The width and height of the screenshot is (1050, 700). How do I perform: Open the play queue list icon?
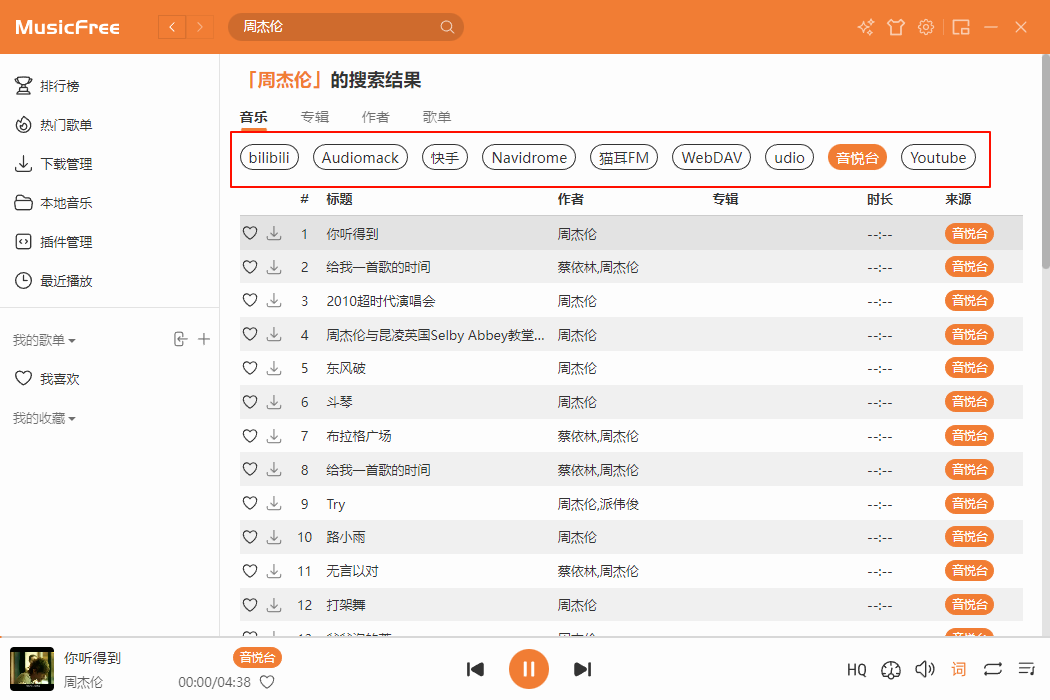click(x=1026, y=669)
